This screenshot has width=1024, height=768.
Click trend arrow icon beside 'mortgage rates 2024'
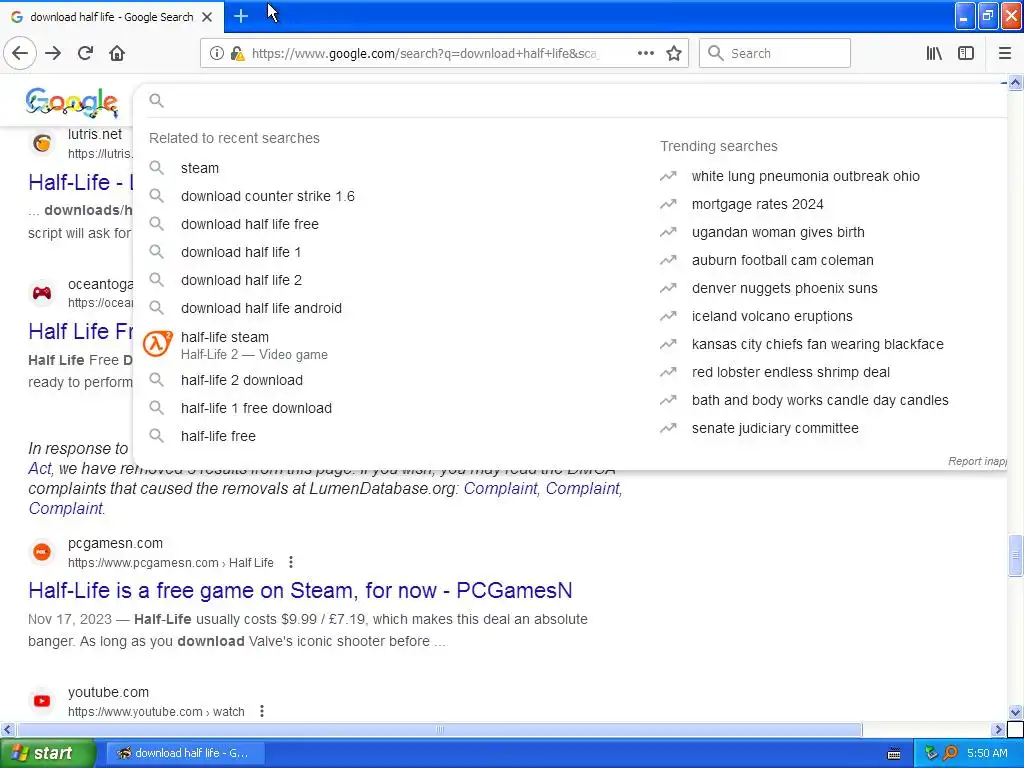[668, 204]
